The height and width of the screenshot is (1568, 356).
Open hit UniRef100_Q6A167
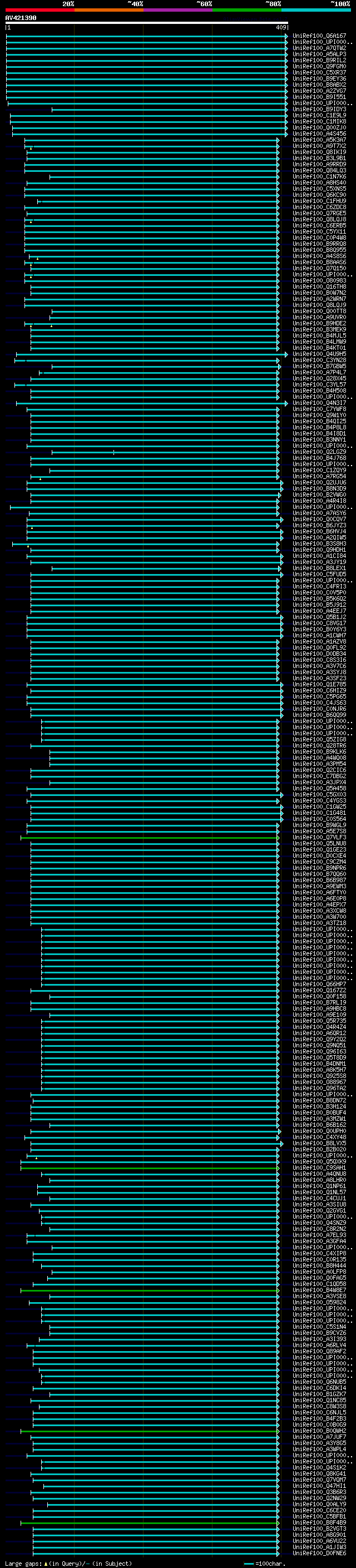[319, 36]
